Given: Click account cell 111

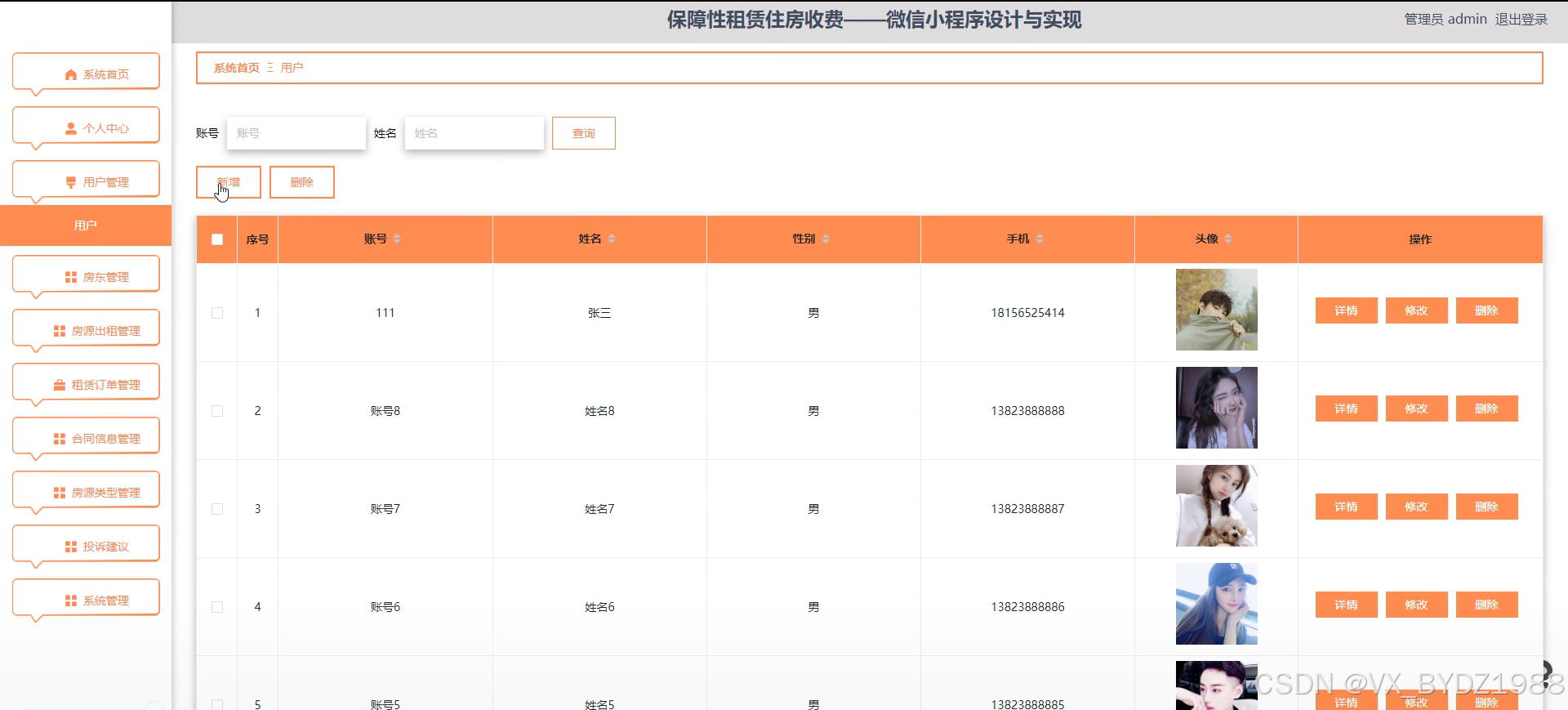Looking at the screenshot, I should [x=385, y=313].
